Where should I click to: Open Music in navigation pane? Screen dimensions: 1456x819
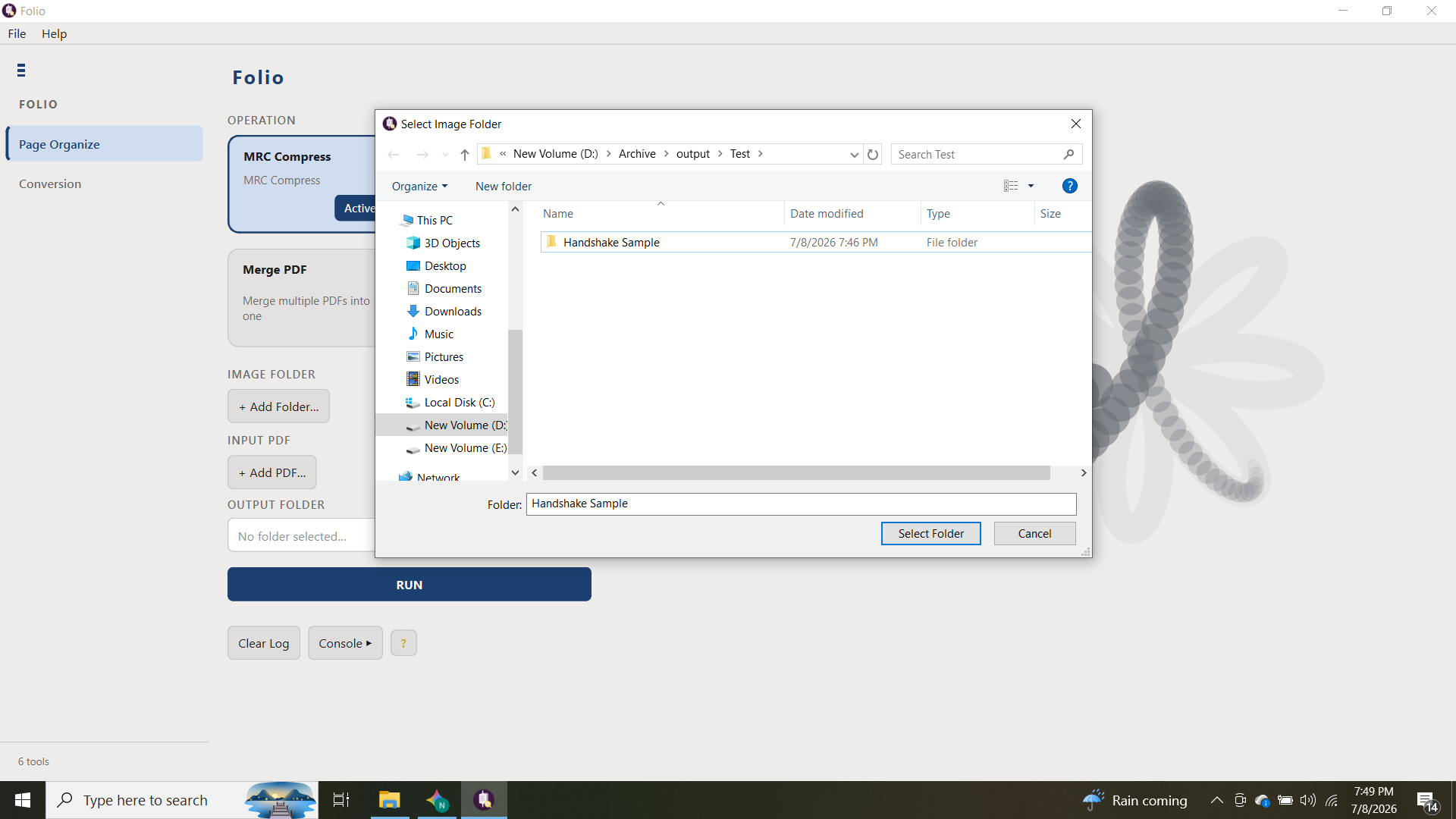[438, 334]
